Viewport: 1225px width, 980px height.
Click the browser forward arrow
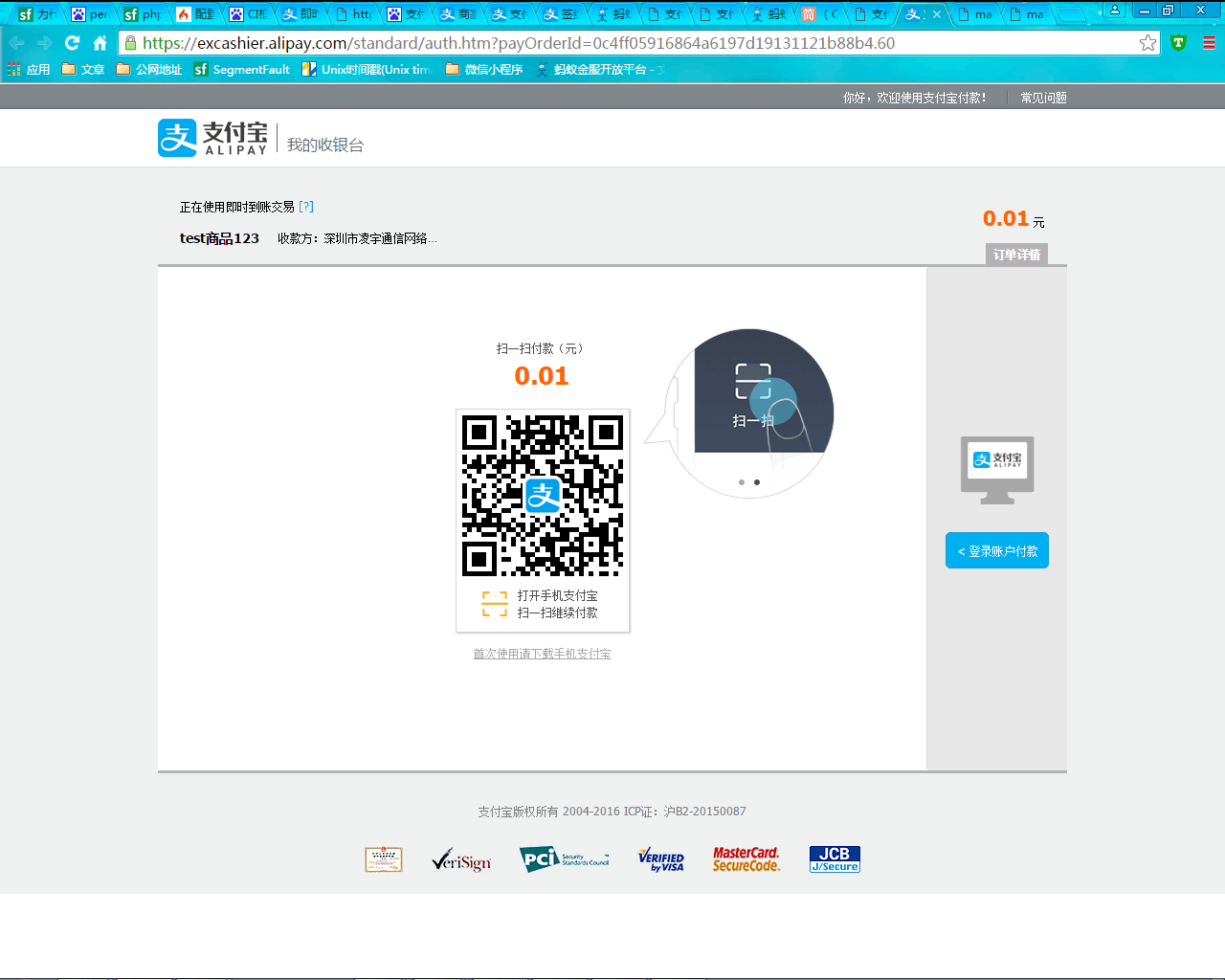tap(44, 43)
